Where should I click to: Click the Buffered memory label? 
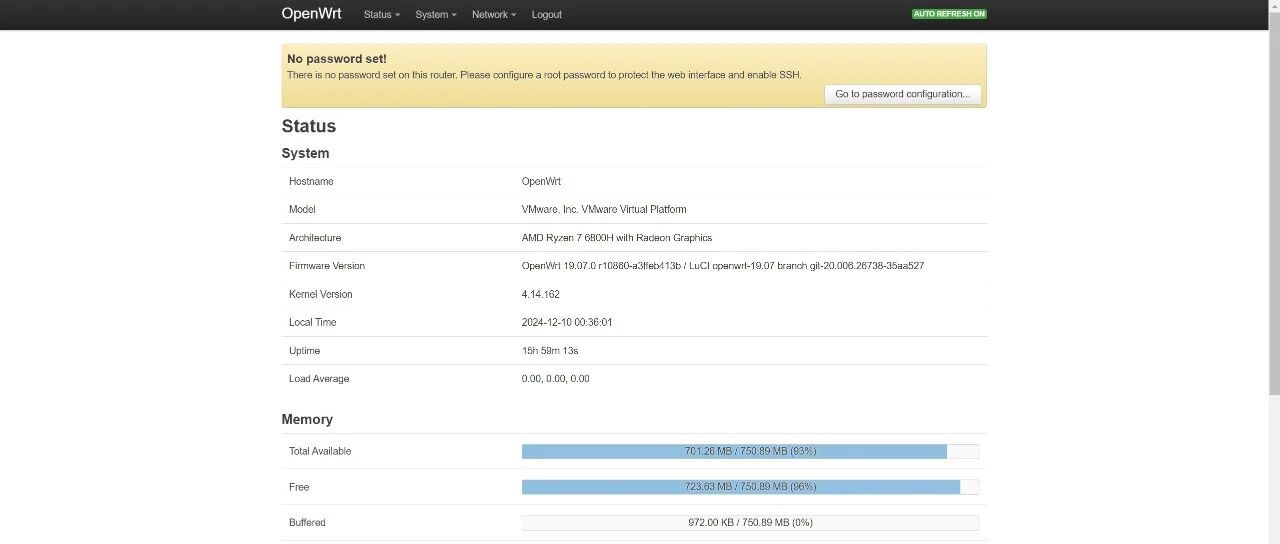307,523
